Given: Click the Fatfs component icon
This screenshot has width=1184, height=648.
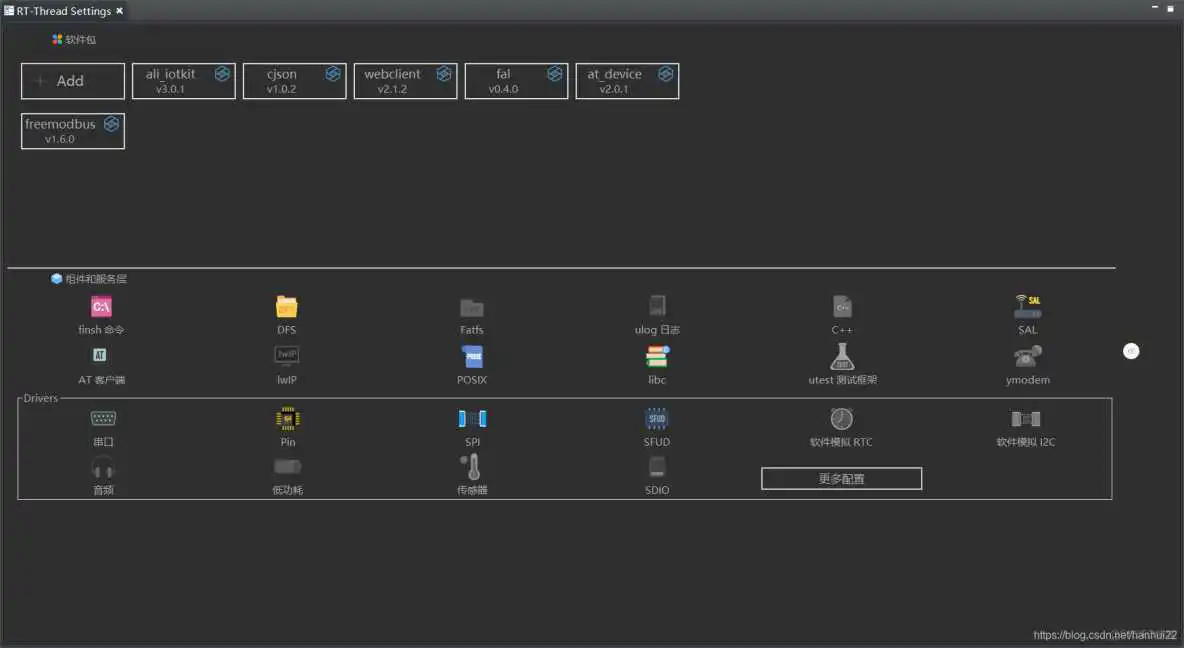Looking at the screenshot, I should (x=471, y=308).
